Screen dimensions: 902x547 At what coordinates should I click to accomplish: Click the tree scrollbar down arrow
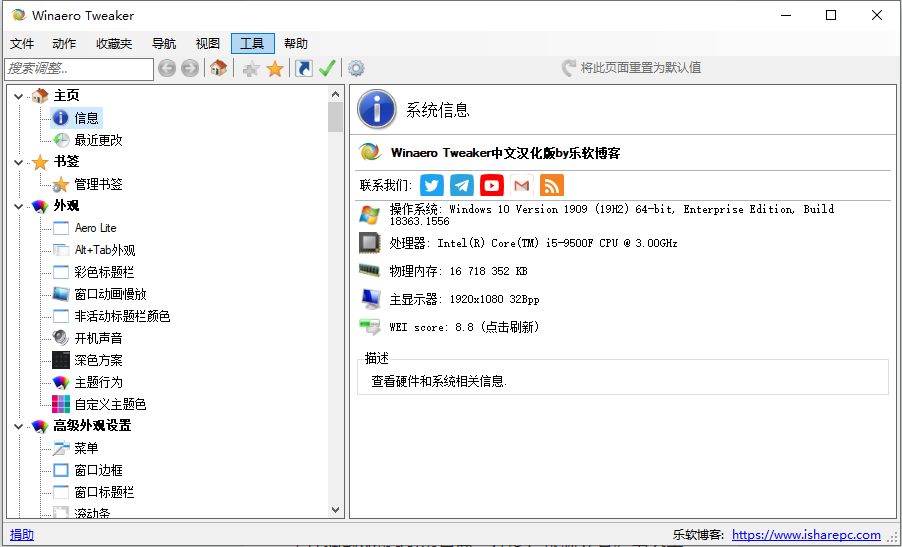[x=335, y=510]
